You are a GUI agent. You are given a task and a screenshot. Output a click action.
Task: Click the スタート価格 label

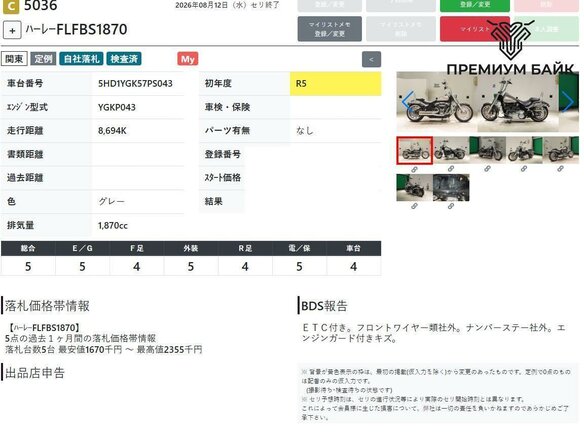click(223, 178)
